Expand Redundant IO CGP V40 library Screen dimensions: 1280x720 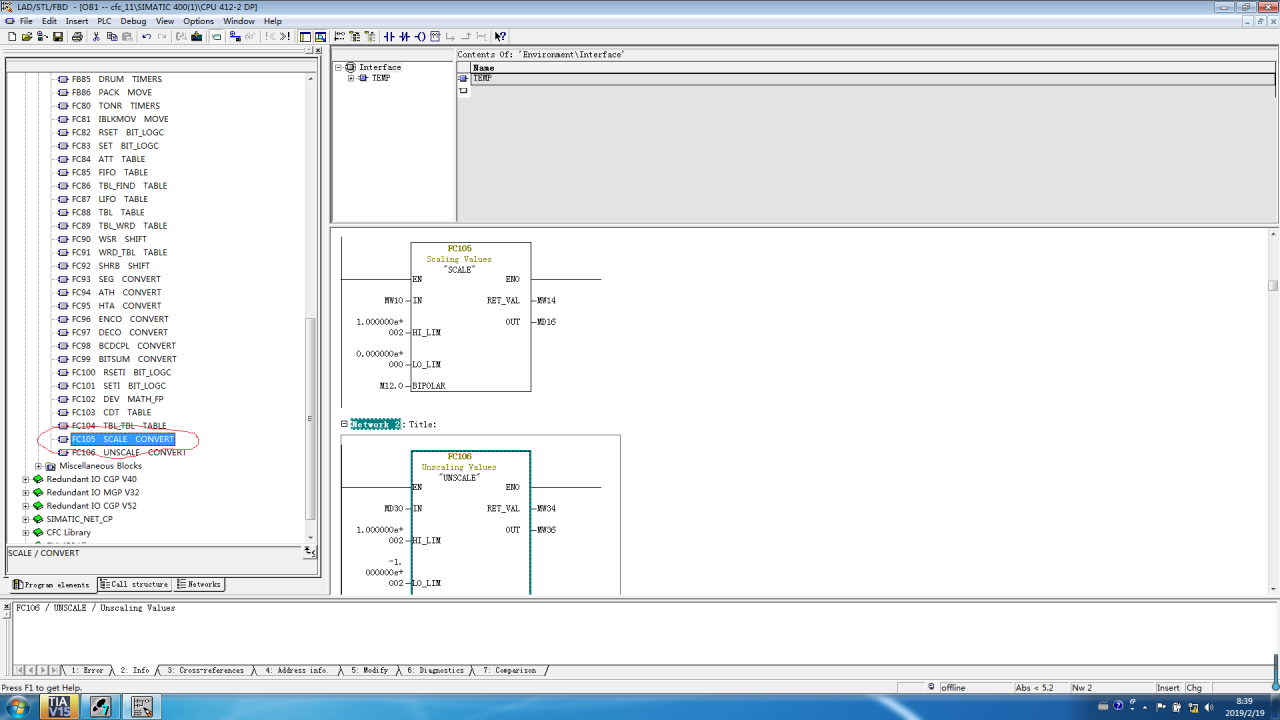pyautogui.click(x=26, y=479)
